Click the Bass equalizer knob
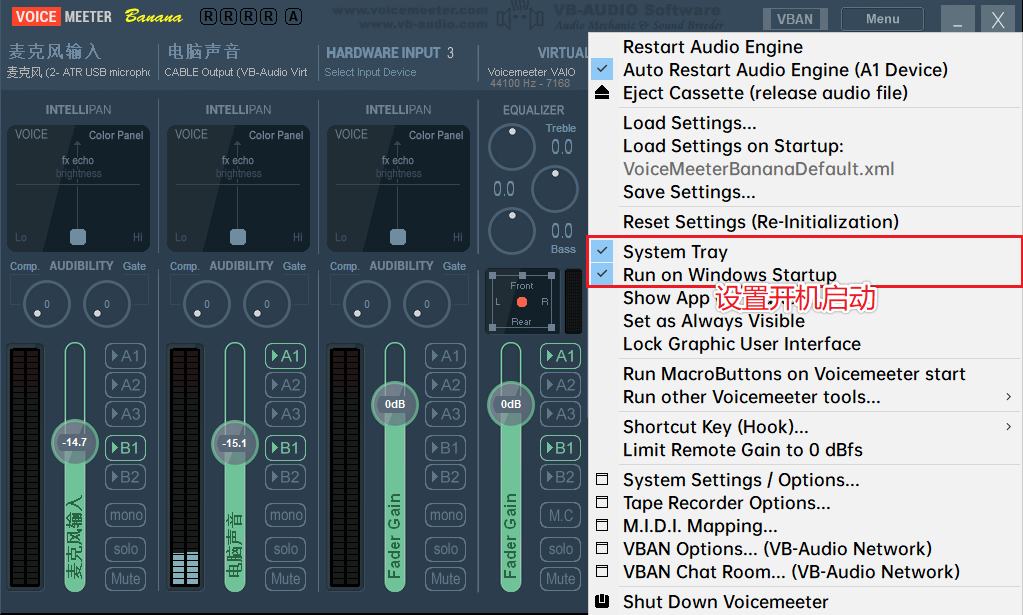The height and width of the screenshot is (615, 1023). 512,230
